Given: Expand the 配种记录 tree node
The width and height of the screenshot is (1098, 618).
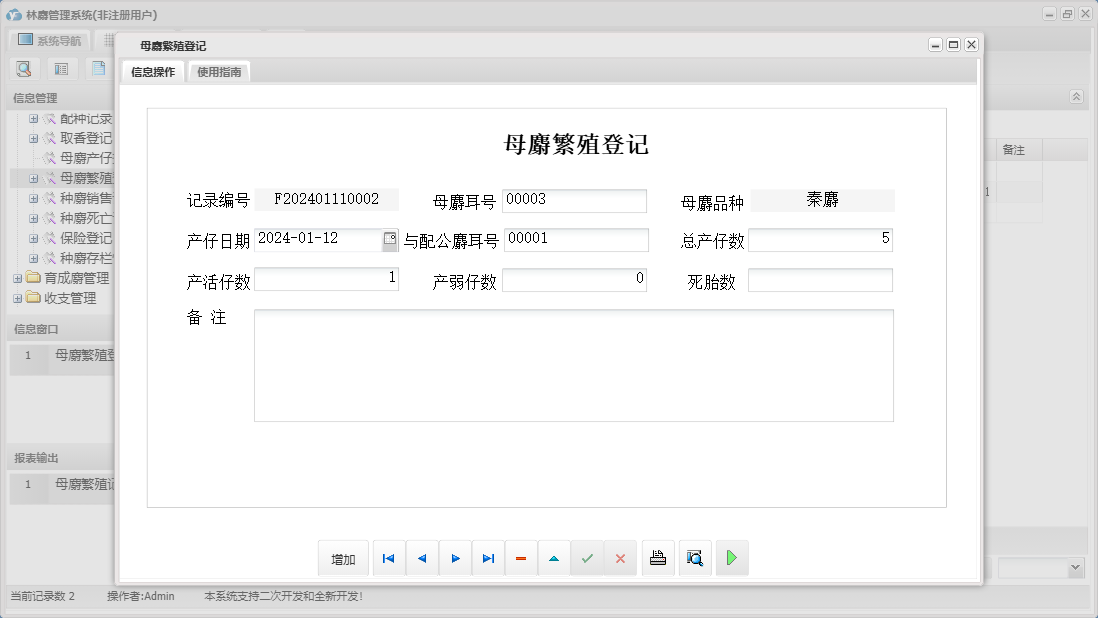Looking at the screenshot, I should pos(33,118).
